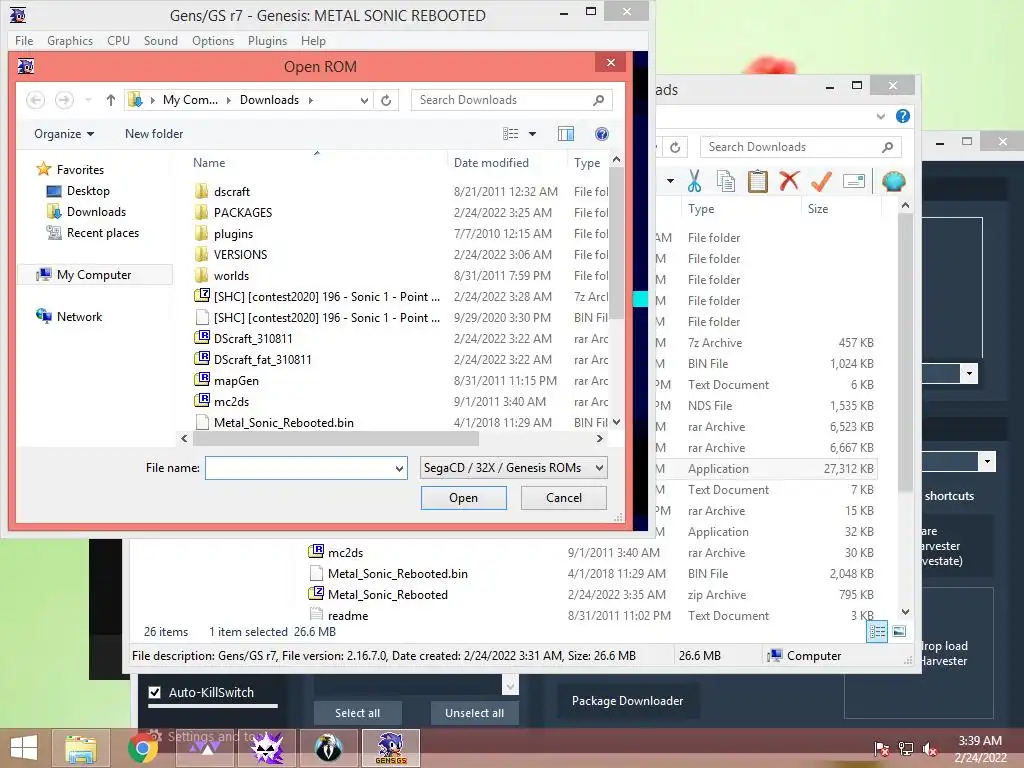Screen dimensions: 1024x768
Task: Click the change view icon in Open ROM dialog
Action: click(511, 134)
